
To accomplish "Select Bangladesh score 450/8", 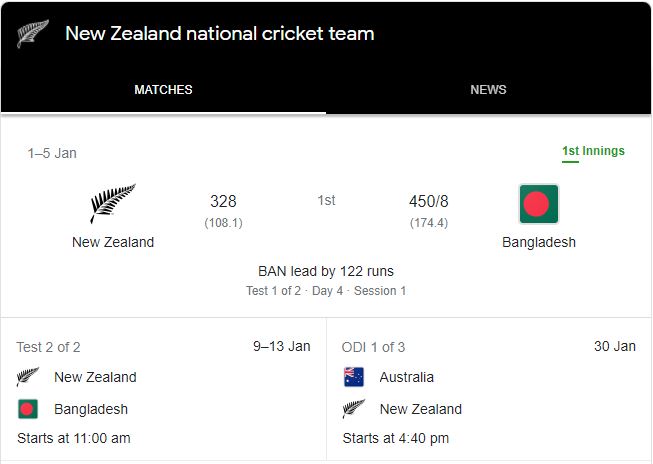I will tap(428, 201).
